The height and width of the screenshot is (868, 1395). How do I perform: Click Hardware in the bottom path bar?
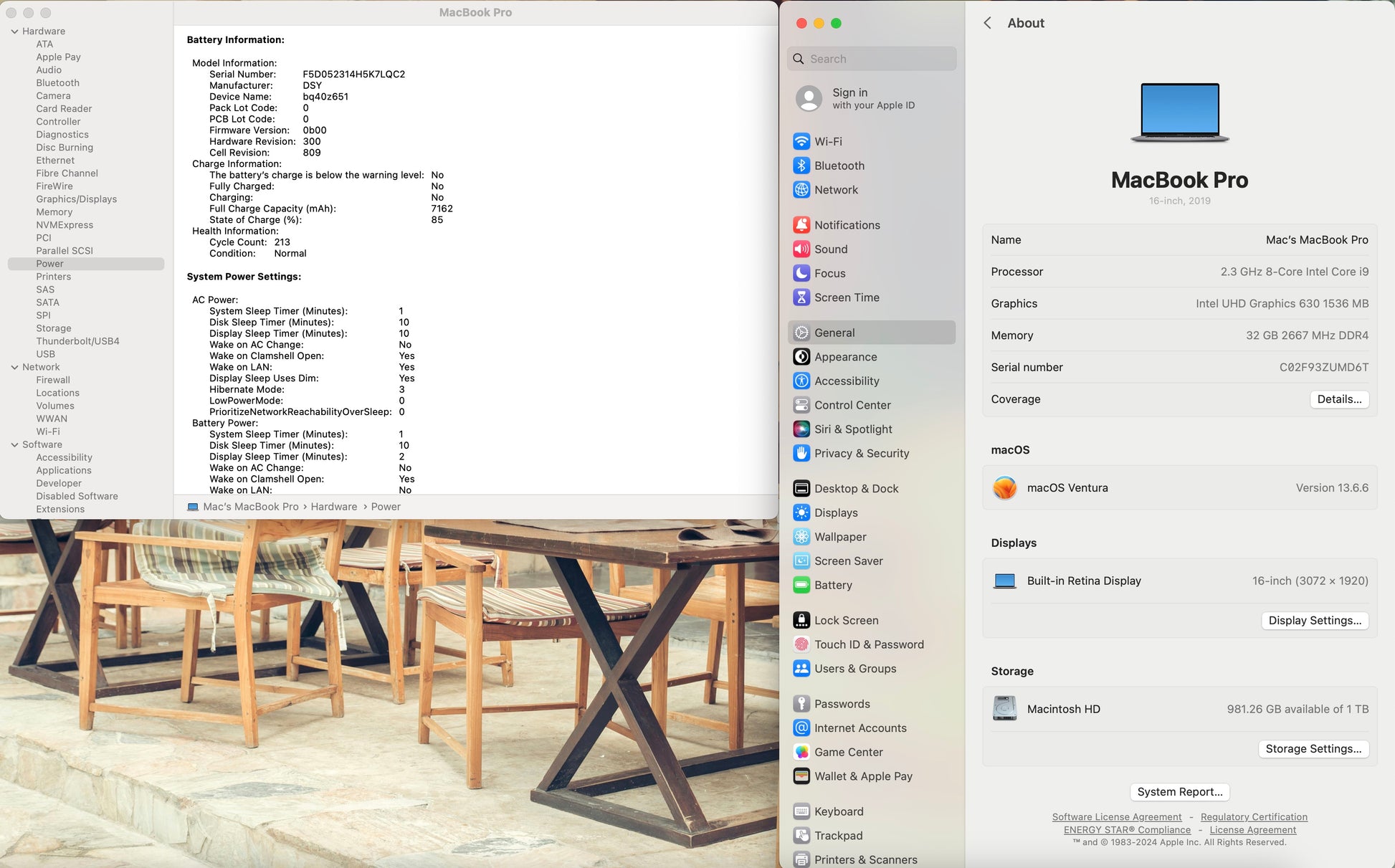[x=333, y=507]
